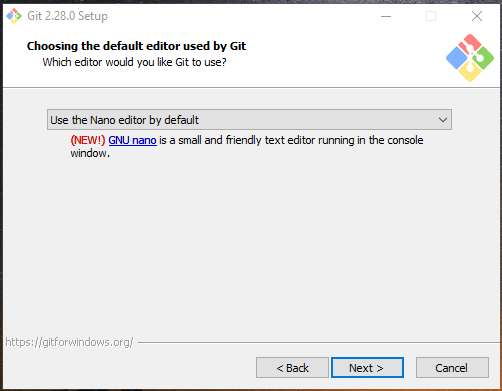Open the default editor combo box
This screenshot has height=391, width=502.
coord(249,120)
